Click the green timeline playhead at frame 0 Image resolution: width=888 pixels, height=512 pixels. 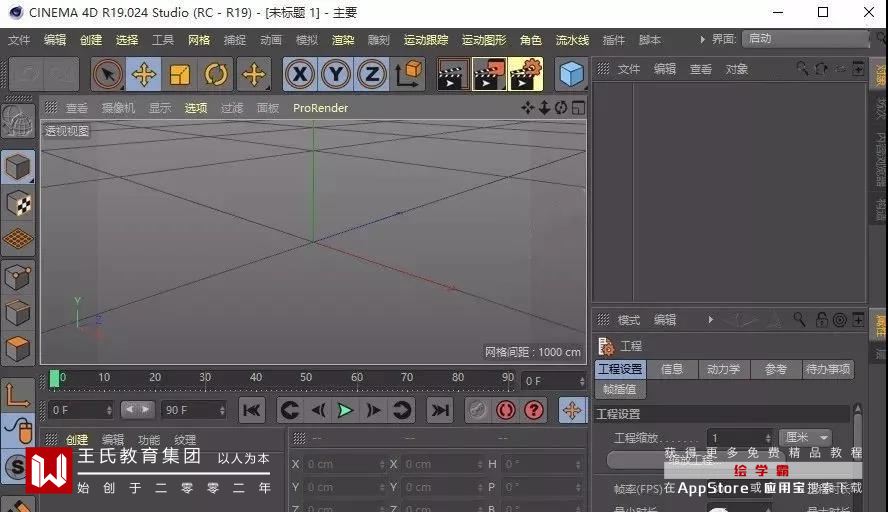pos(54,378)
